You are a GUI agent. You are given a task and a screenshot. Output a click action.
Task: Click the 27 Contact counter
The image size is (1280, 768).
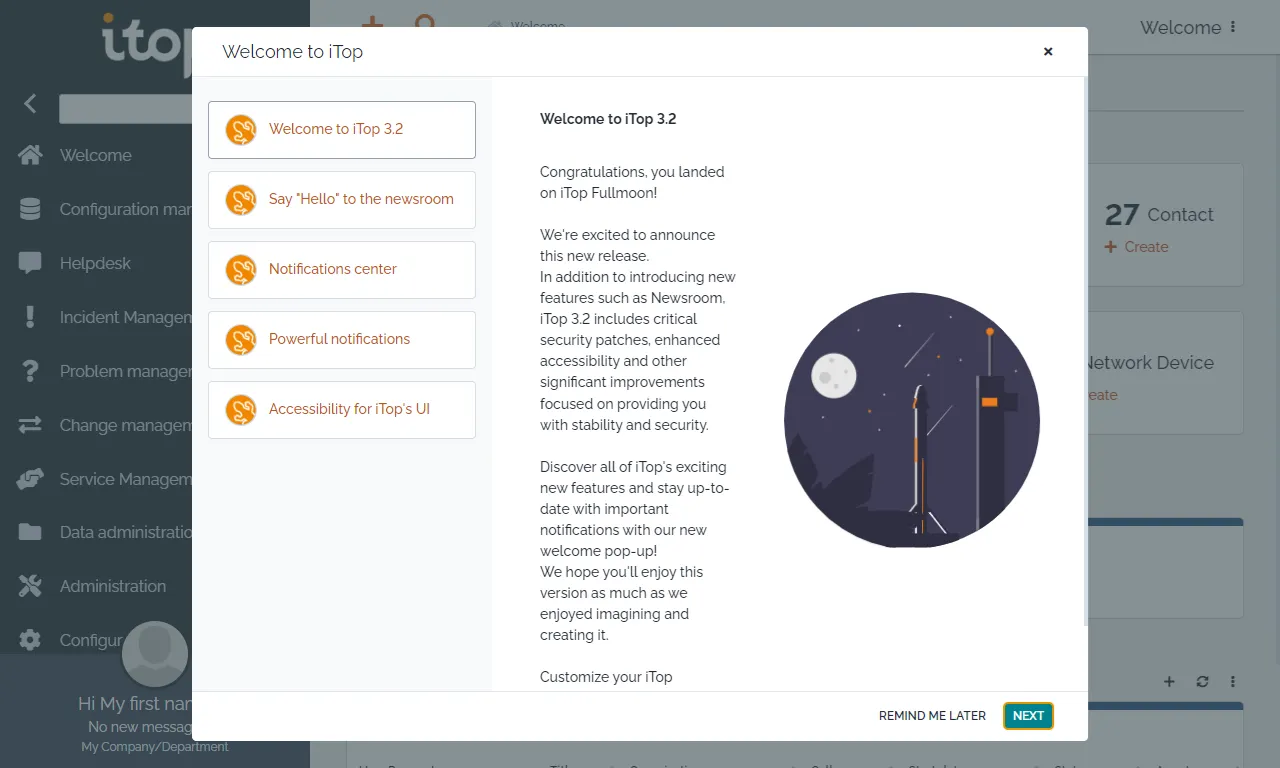coord(1159,214)
